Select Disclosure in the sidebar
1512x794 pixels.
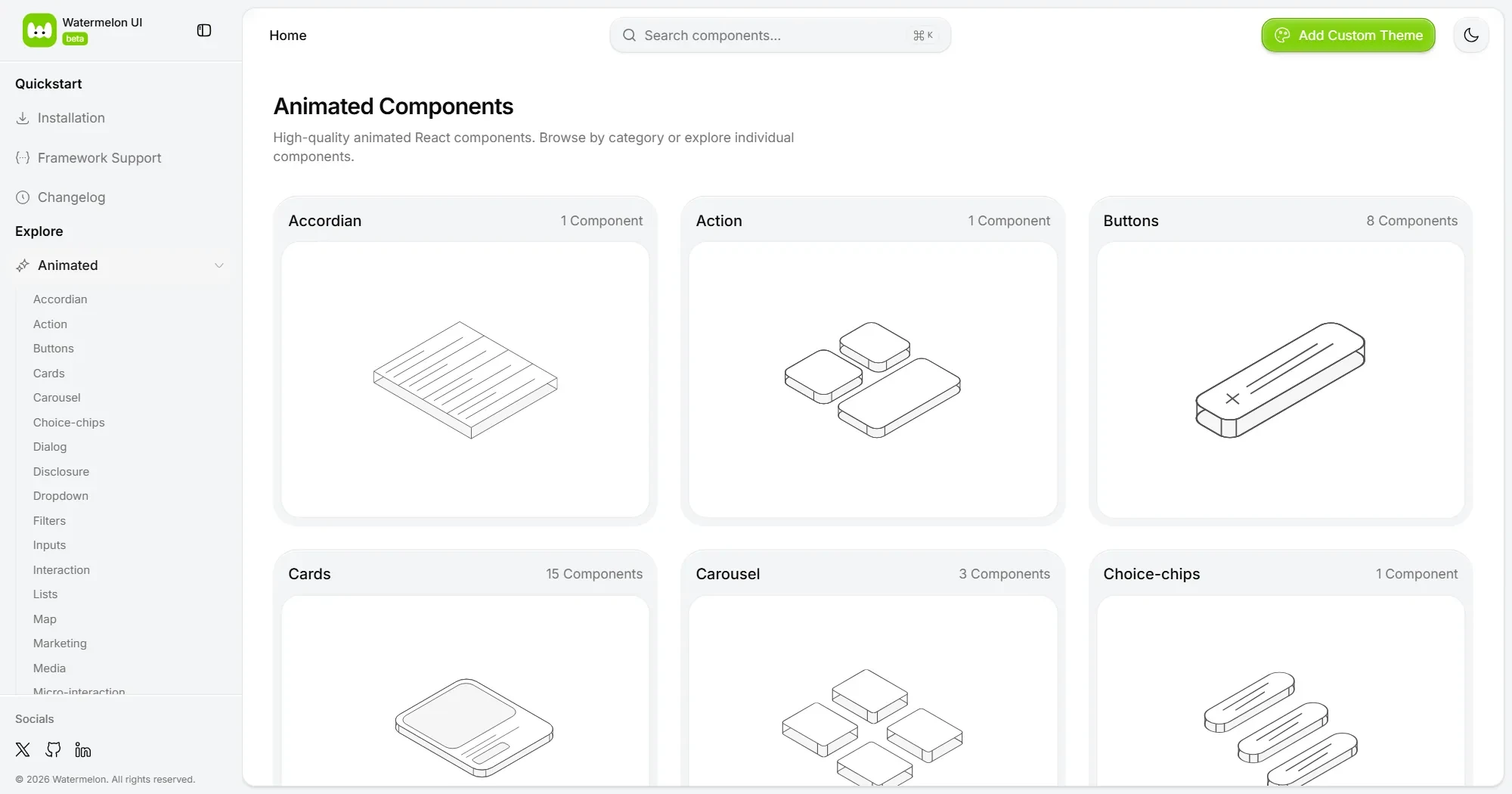pos(61,472)
